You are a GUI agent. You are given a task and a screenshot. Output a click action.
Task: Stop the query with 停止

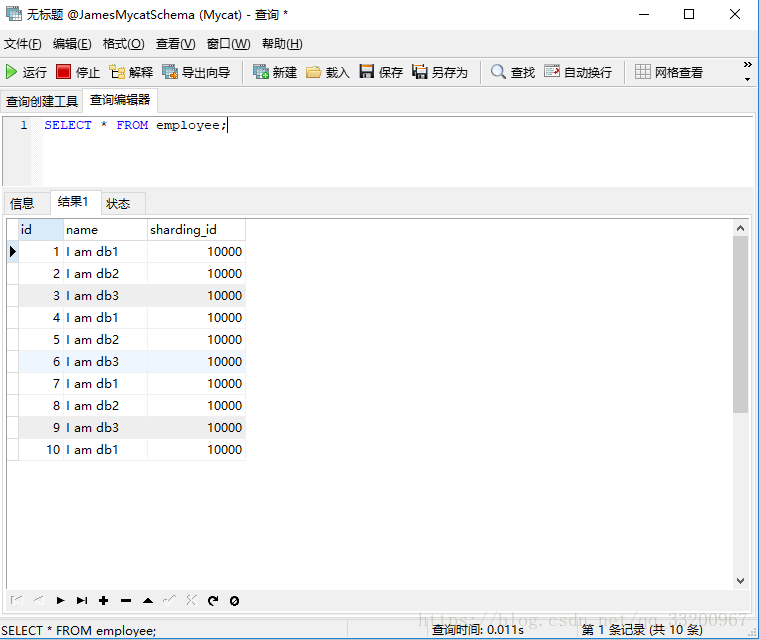78,72
